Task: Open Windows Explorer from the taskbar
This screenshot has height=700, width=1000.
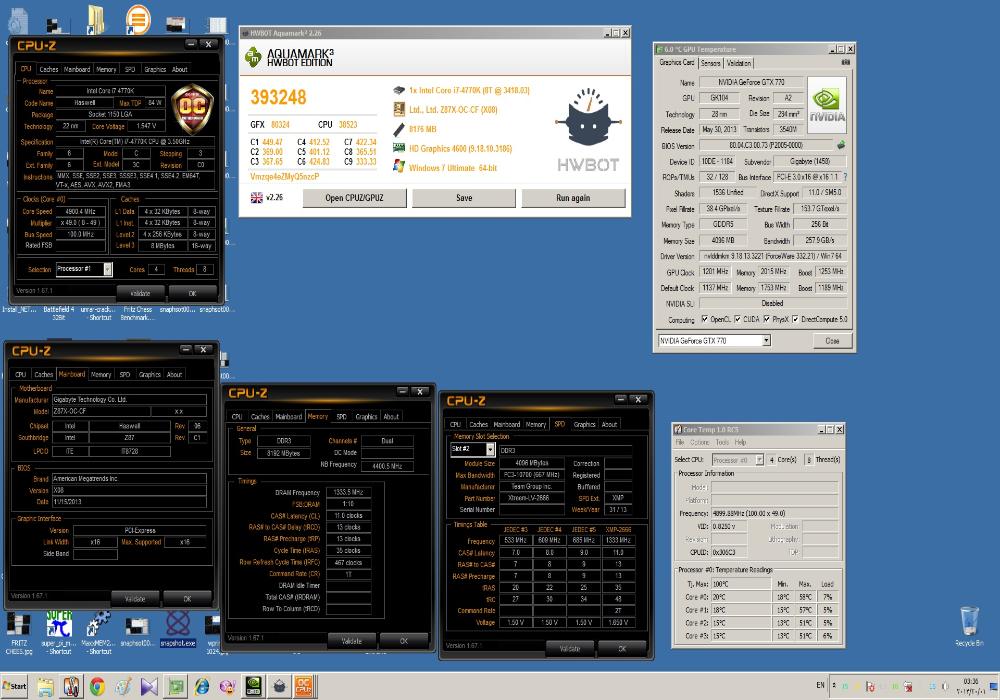Action: pyautogui.click(x=45, y=687)
